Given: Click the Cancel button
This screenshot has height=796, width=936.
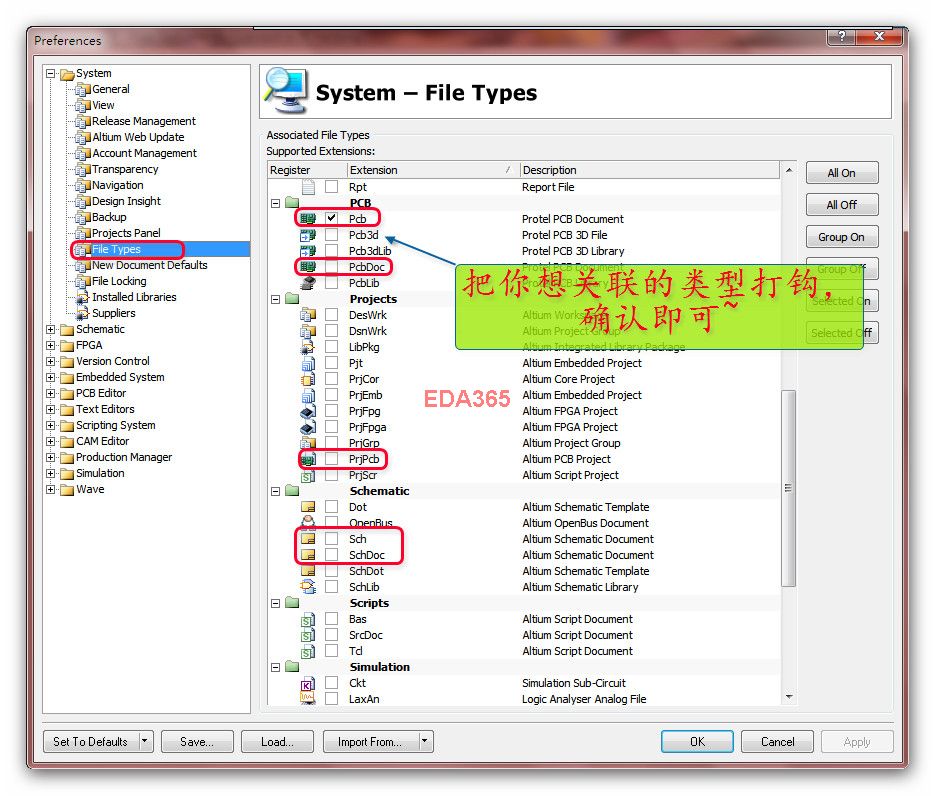Looking at the screenshot, I should (x=777, y=742).
